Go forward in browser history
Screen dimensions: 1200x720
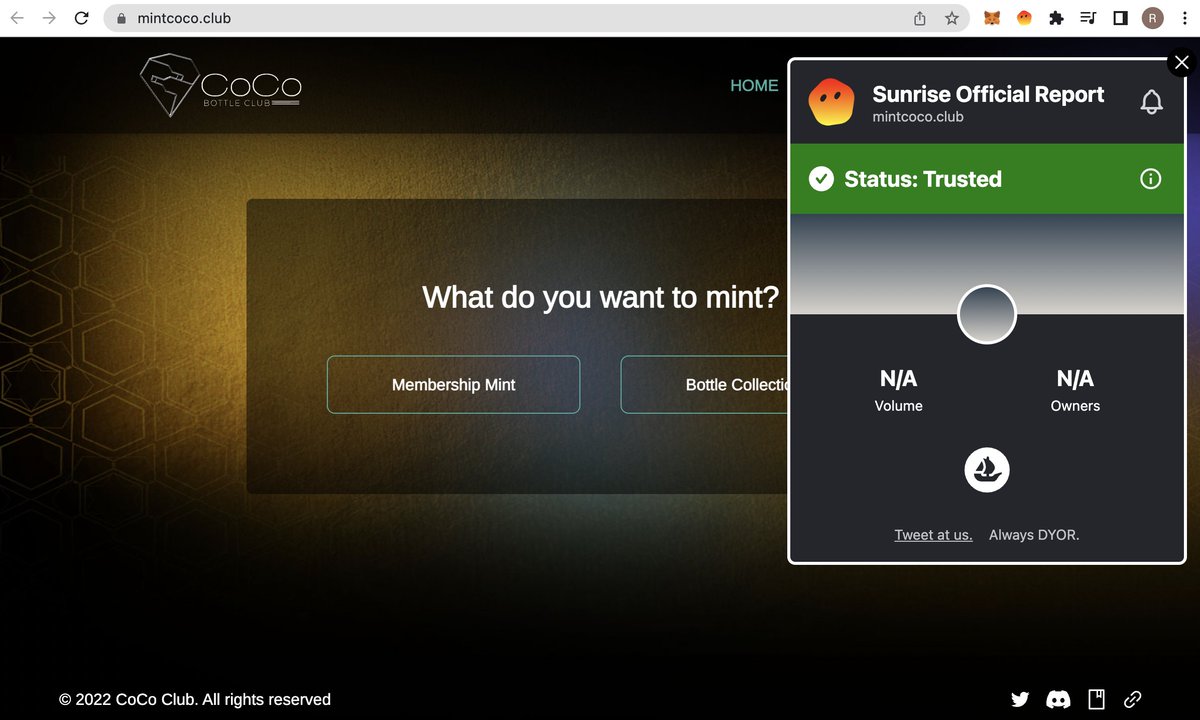(49, 18)
